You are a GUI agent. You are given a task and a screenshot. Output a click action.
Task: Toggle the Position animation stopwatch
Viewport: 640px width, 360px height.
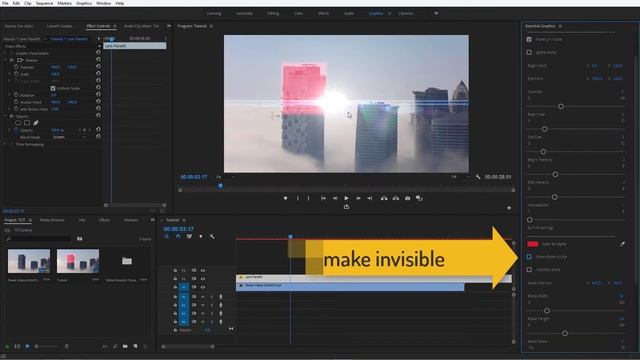click(x=16, y=67)
